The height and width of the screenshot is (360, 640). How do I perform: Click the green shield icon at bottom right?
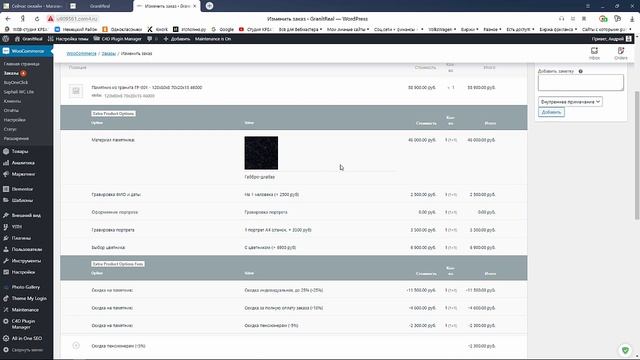point(625,350)
